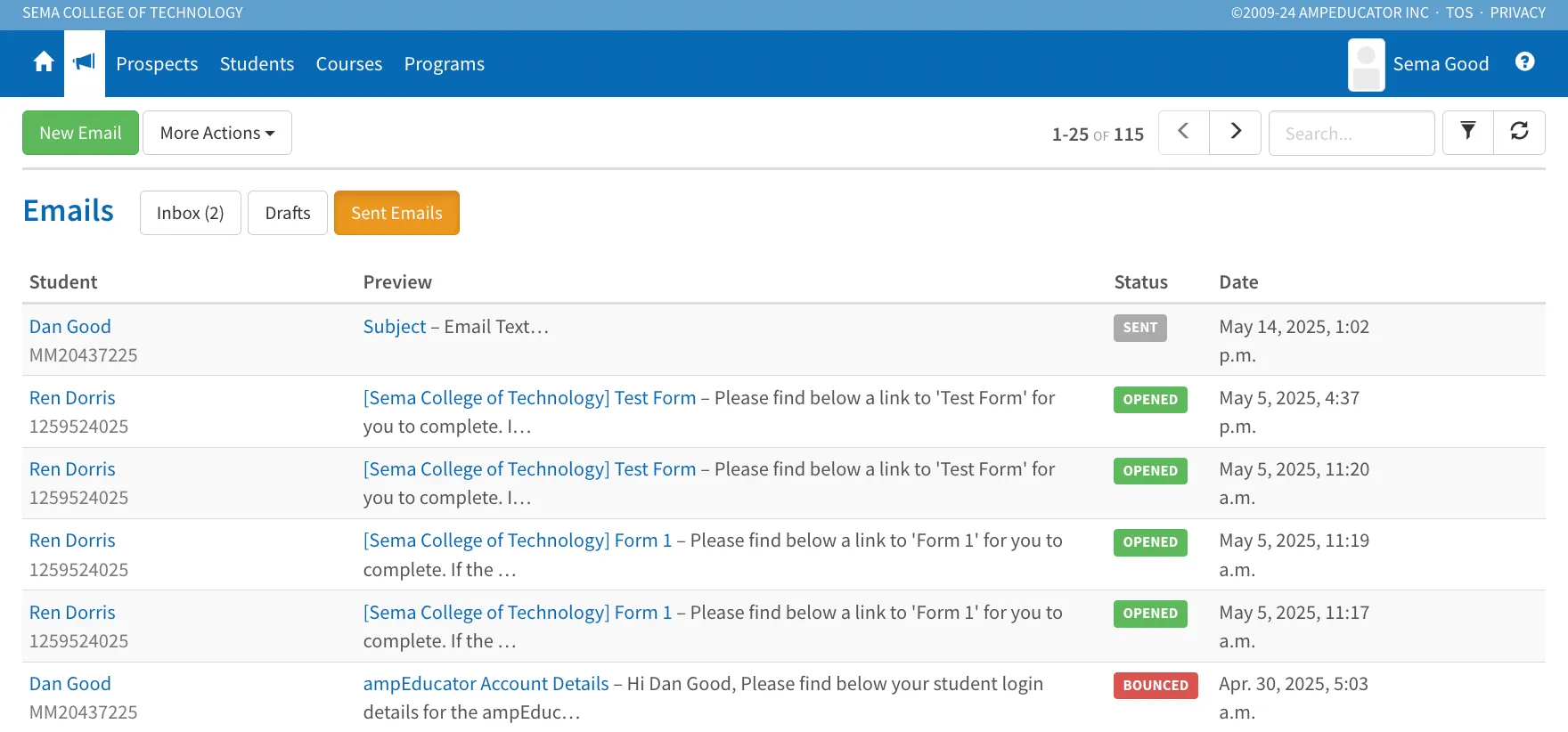Screen dimensions: 1568x732
Task: Click the OPENED badge on the 4:37 p.m. row
Action: tap(1150, 399)
